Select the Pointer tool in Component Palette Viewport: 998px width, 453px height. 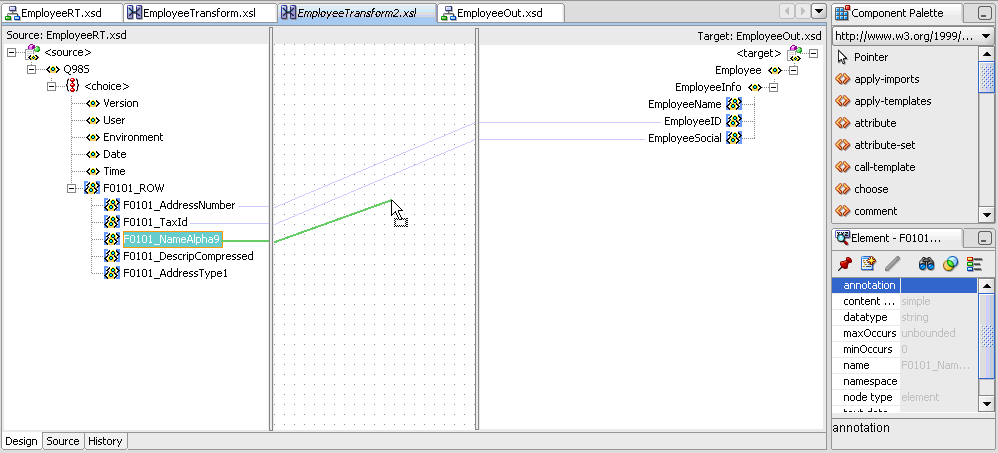(871, 57)
